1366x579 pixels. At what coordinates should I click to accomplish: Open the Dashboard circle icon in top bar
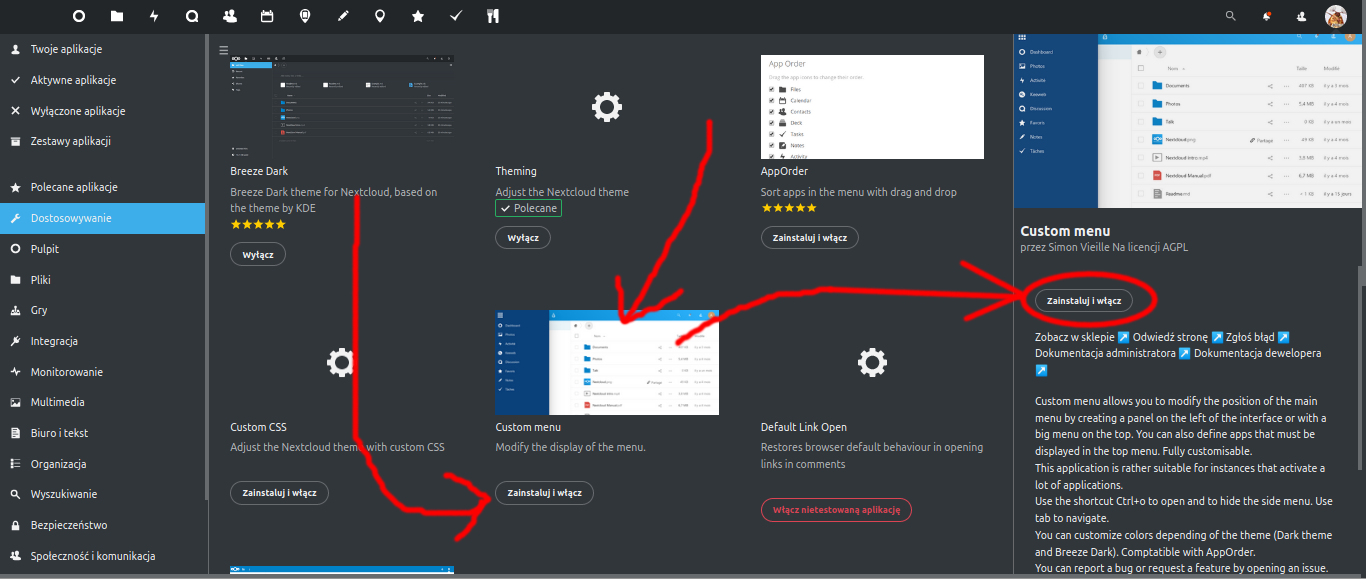[x=79, y=16]
